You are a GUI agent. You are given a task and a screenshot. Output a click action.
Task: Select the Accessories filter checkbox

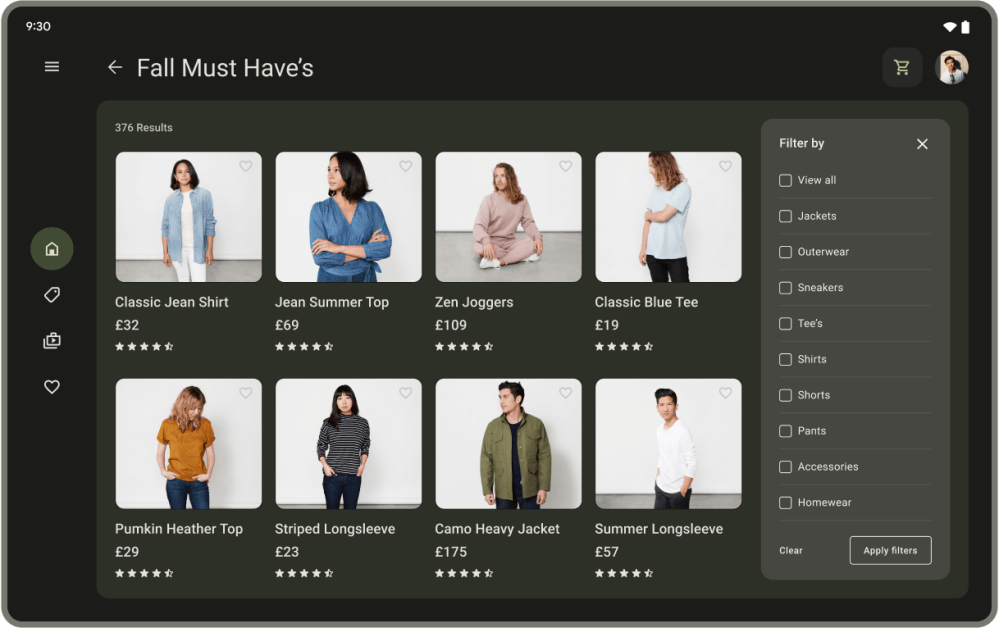[x=786, y=467]
